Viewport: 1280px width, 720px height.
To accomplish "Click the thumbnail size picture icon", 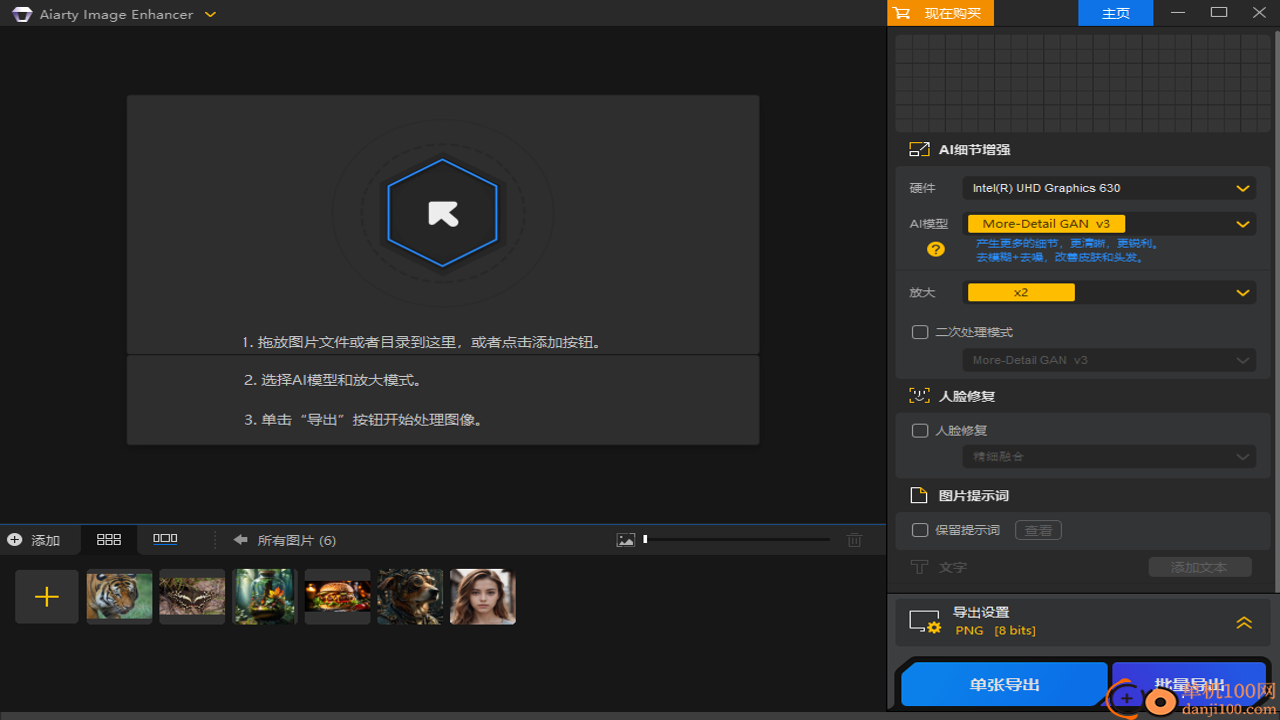I will click(x=626, y=540).
